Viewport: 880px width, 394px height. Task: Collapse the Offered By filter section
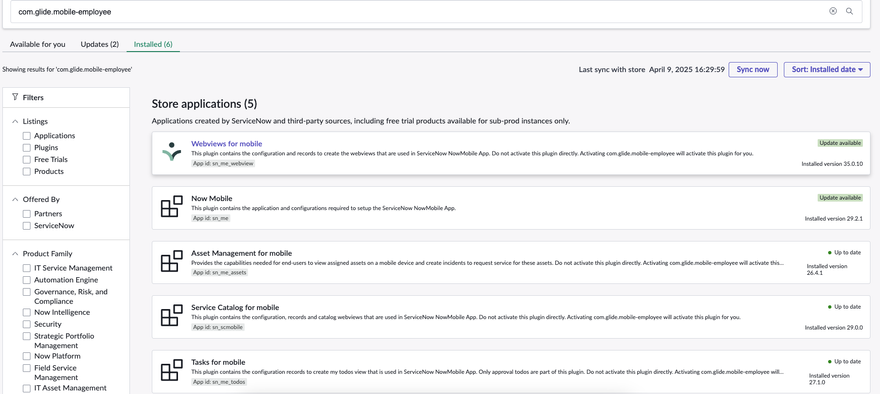click(15, 199)
